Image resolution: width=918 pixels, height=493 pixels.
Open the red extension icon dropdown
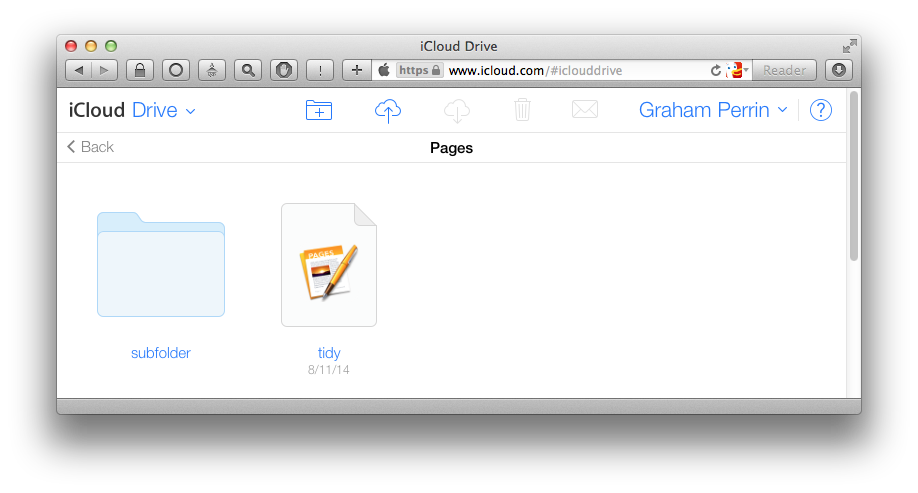click(x=738, y=70)
